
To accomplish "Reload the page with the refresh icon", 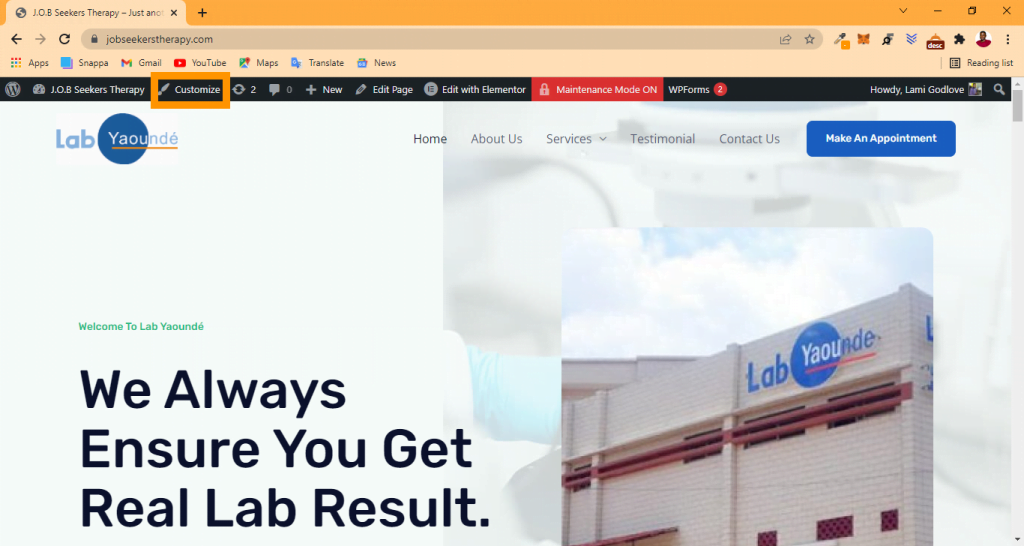I will tap(64, 39).
